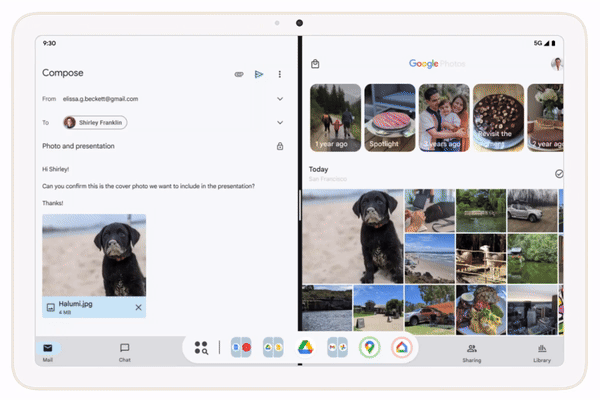
Task: Expand the To recipients field
Action: (x=280, y=122)
